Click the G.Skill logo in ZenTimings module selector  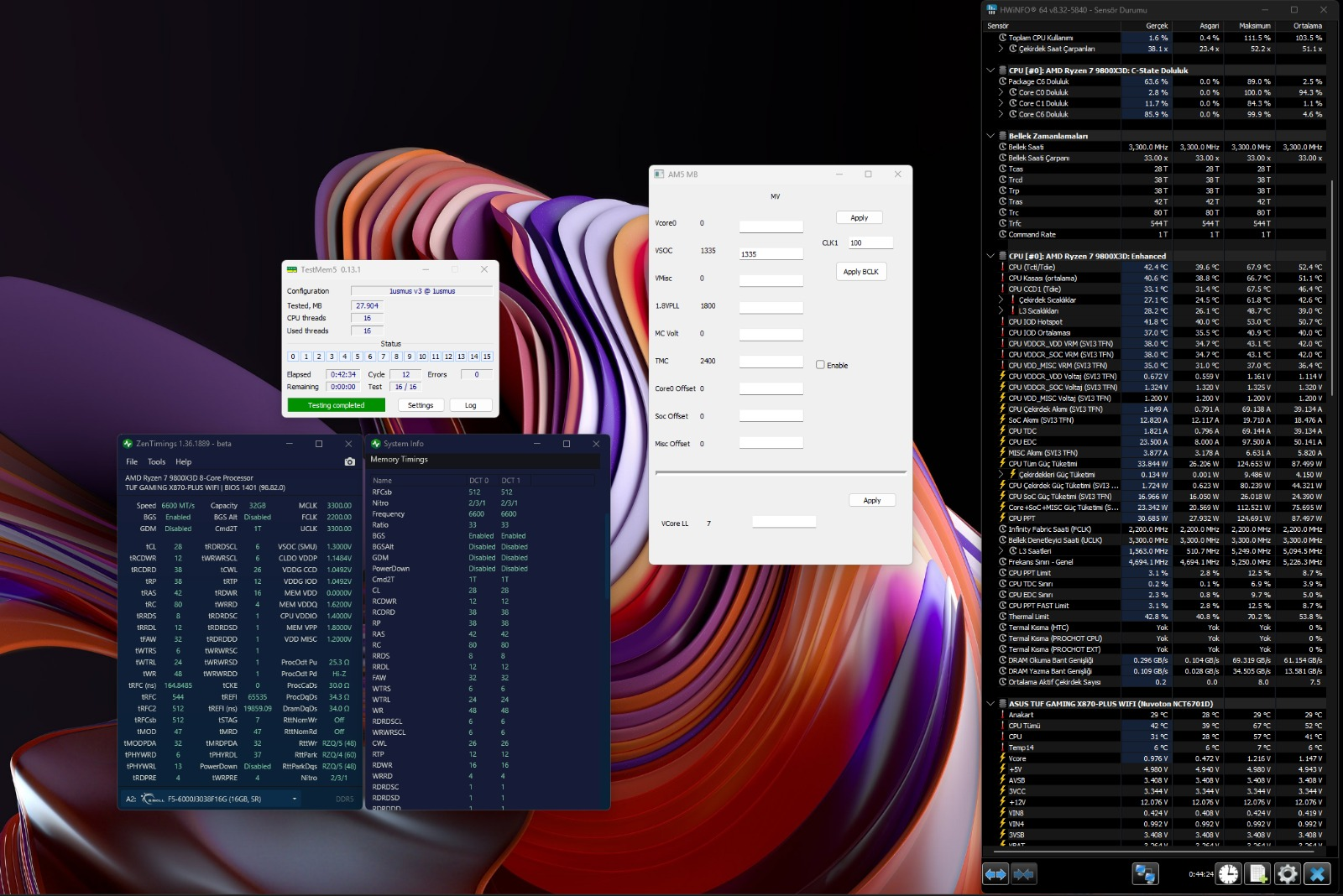(153, 799)
